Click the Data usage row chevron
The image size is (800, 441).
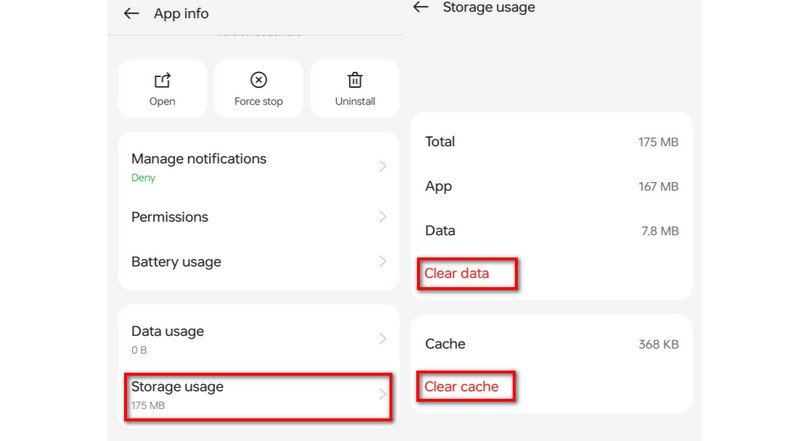click(x=382, y=339)
